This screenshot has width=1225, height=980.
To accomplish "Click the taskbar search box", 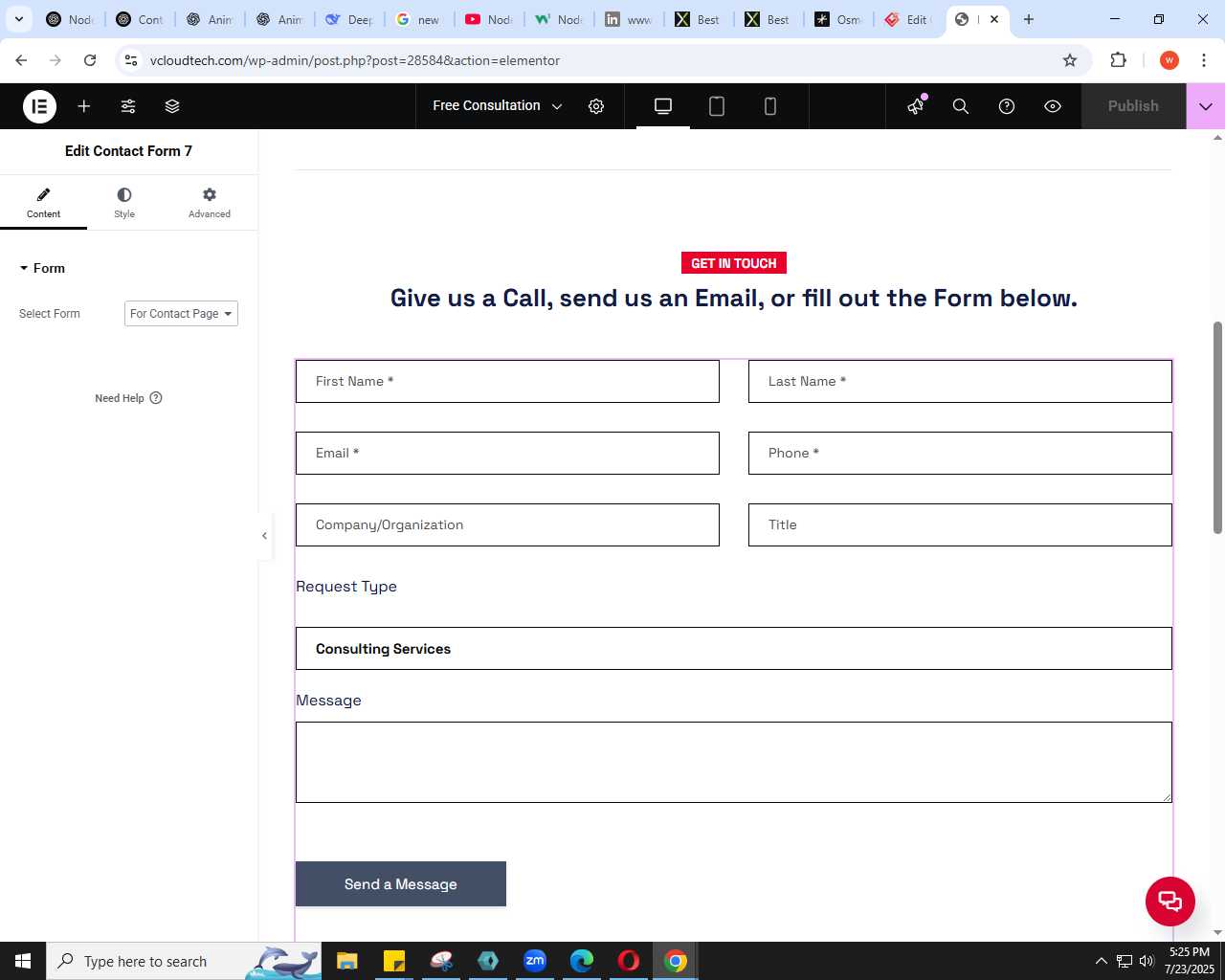I will coord(185,961).
